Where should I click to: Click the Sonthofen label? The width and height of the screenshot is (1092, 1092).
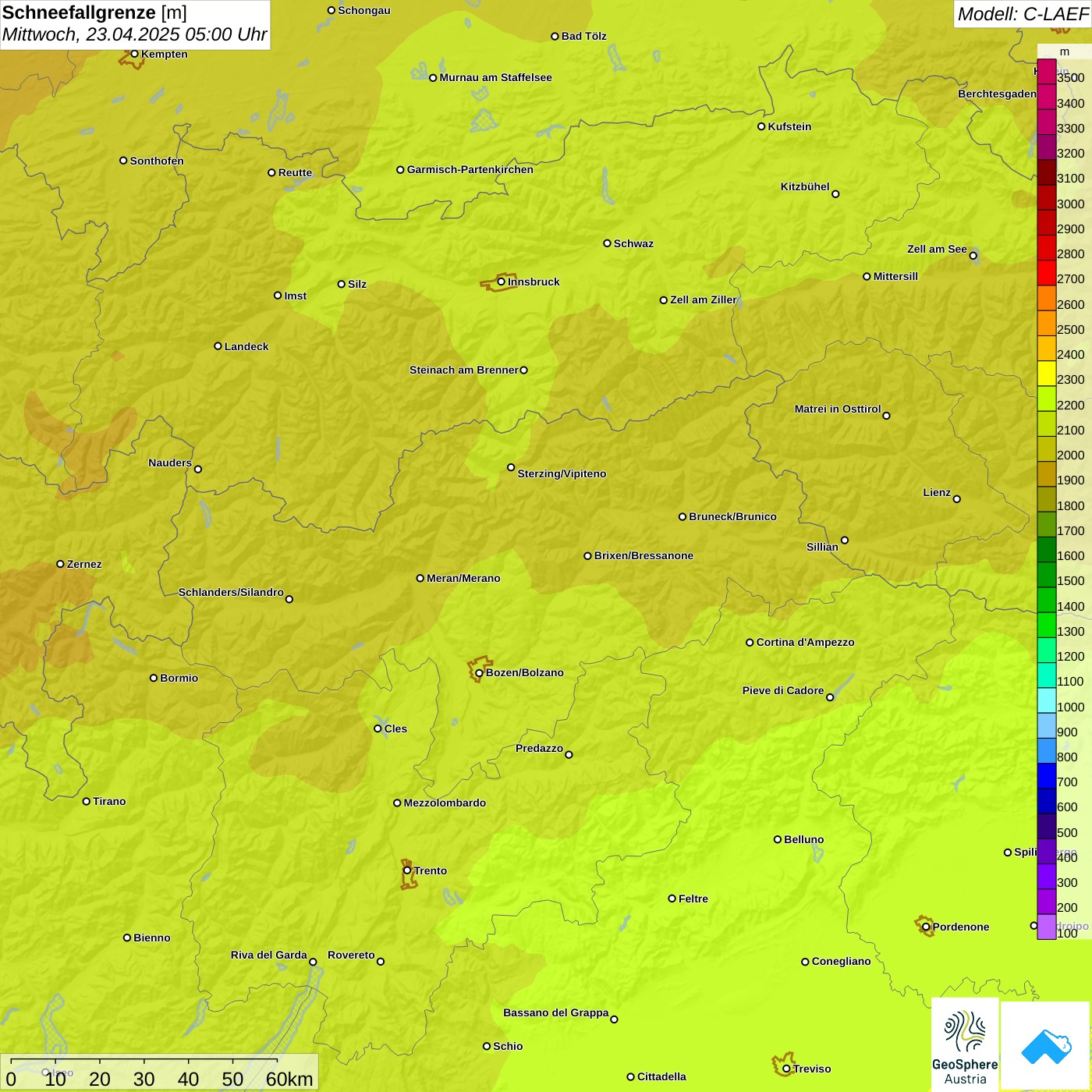(157, 161)
